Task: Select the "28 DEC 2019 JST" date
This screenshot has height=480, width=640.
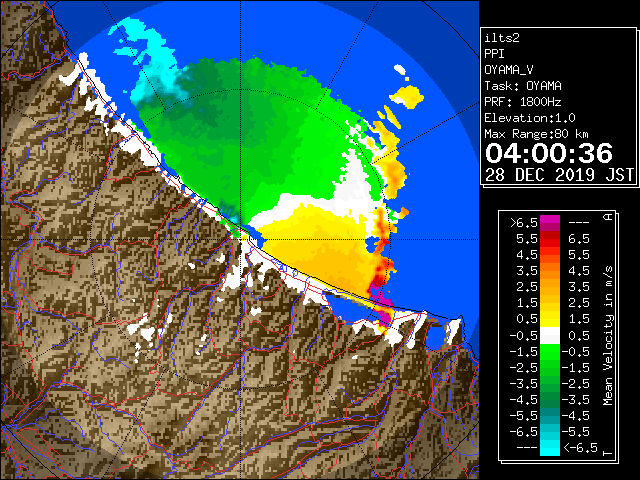Action: click(x=559, y=175)
